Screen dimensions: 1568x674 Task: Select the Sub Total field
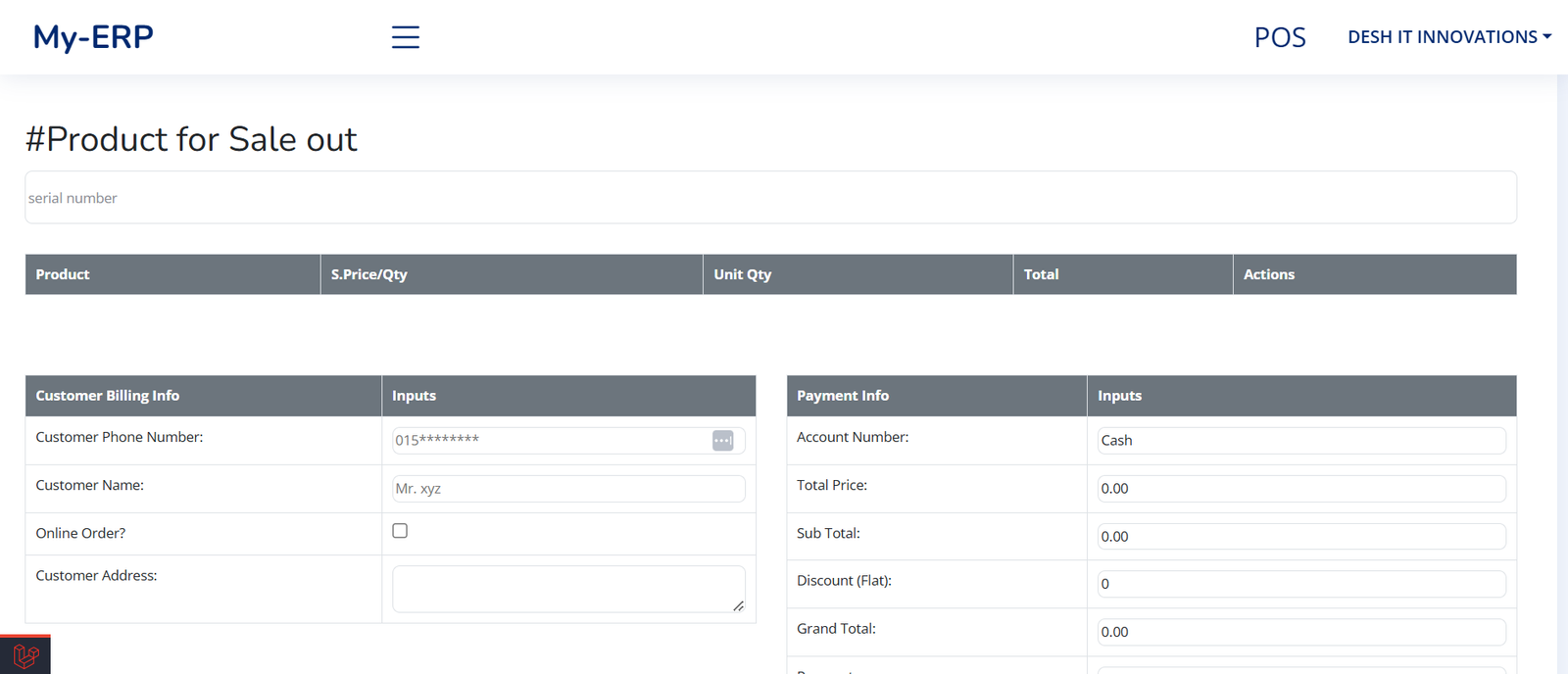1300,537
